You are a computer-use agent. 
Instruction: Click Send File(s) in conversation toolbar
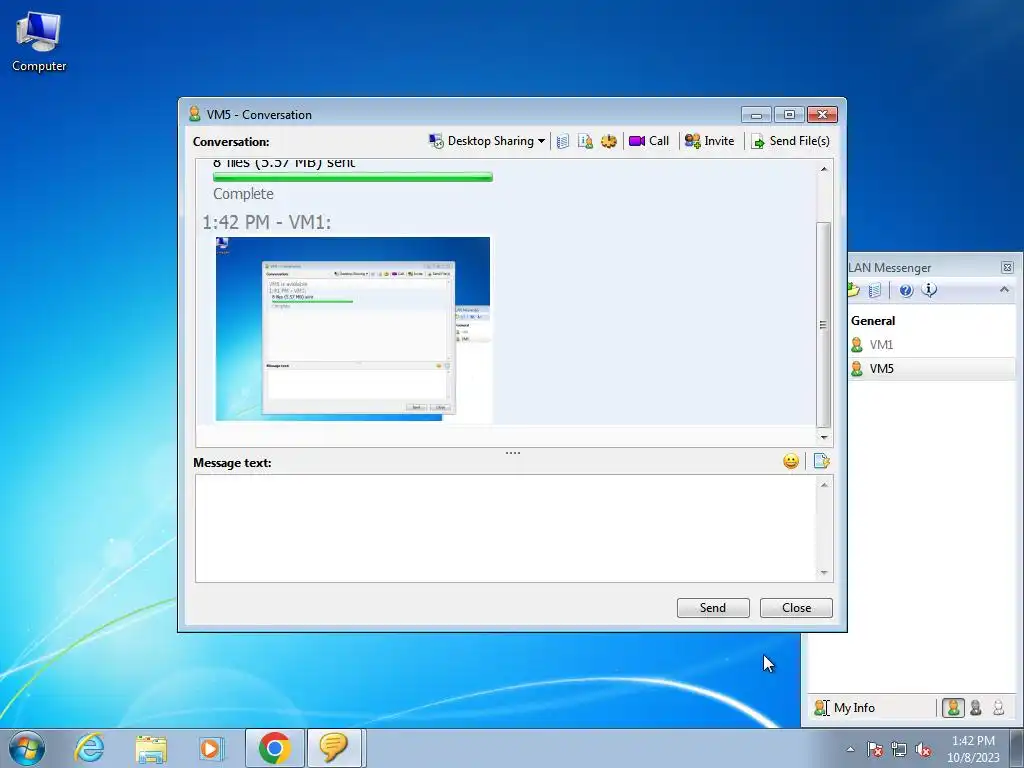(x=790, y=141)
